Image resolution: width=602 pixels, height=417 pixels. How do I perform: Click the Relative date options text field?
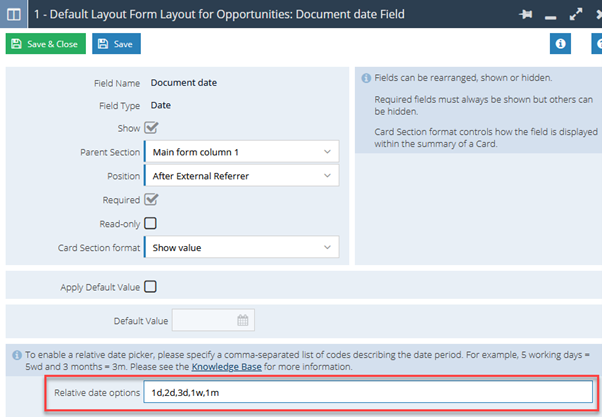click(368, 392)
